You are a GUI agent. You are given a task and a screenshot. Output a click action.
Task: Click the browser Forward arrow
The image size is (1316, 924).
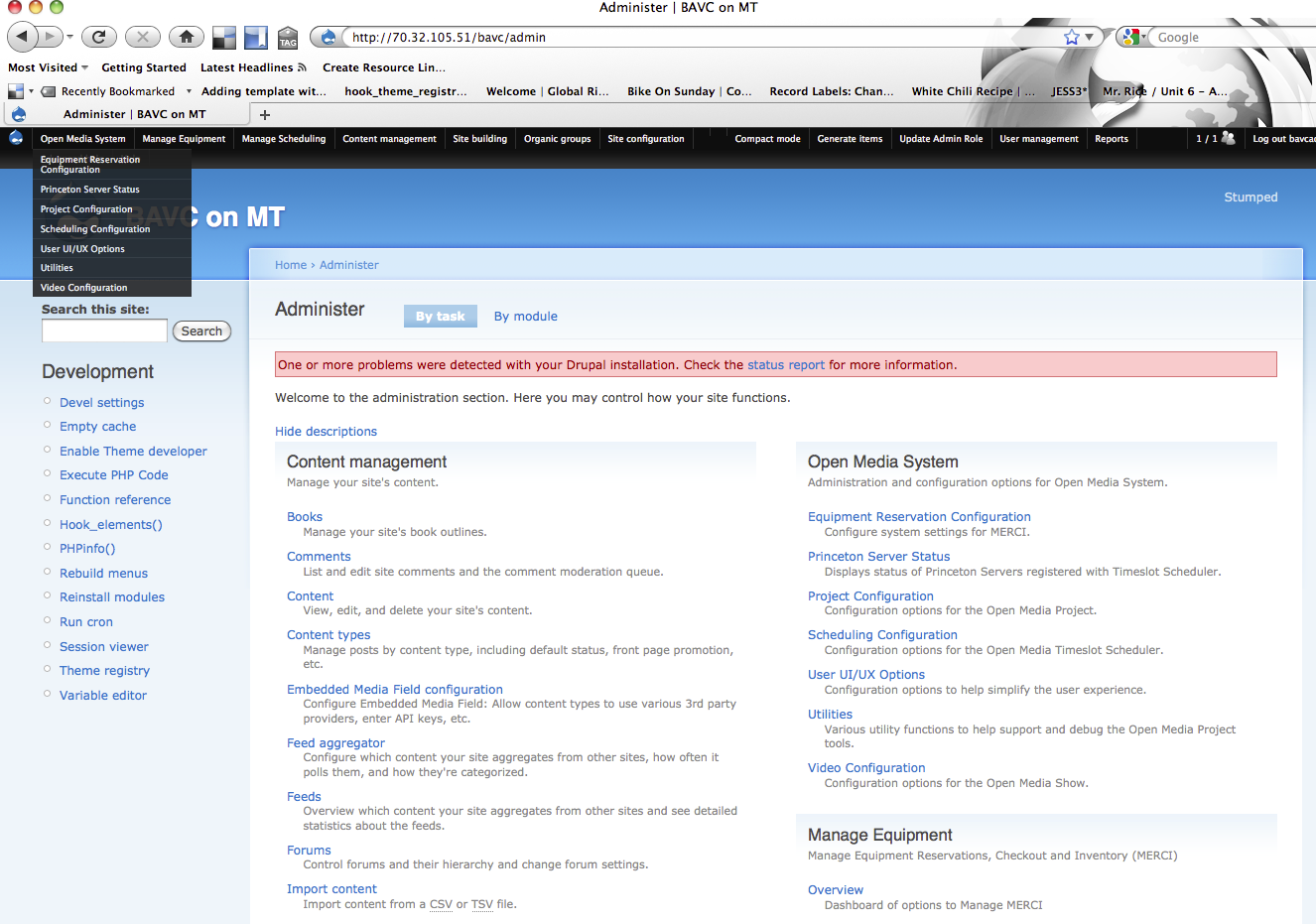(49, 37)
